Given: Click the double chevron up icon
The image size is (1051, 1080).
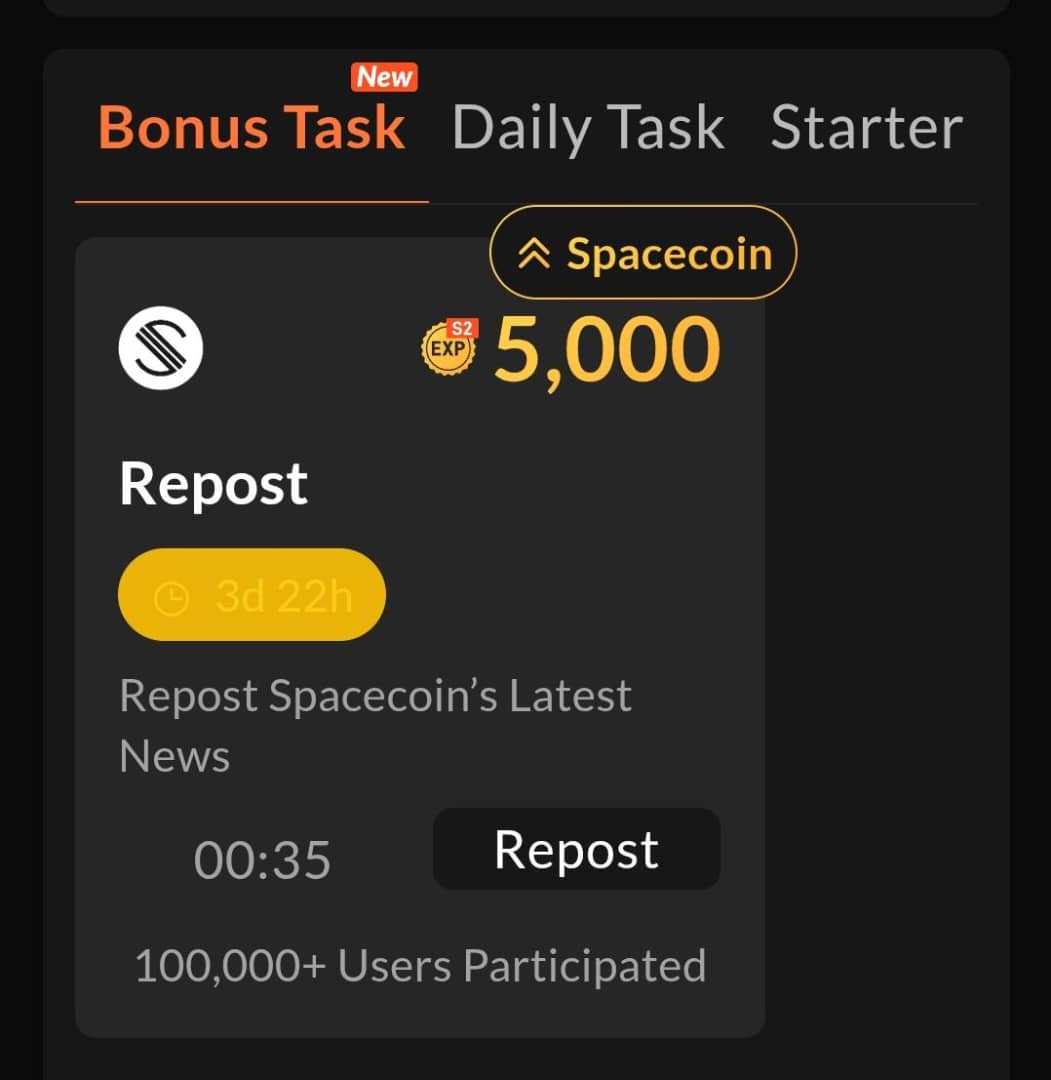Looking at the screenshot, I should pyautogui.click(x=535, y=254).
